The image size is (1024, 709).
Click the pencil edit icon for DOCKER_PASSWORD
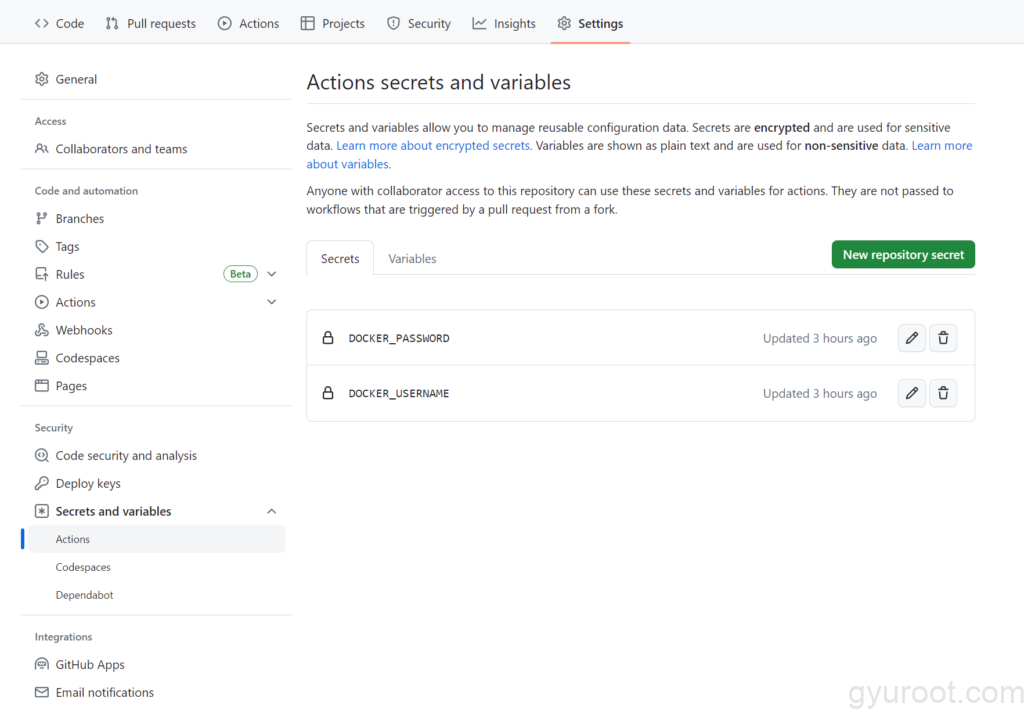click(911, 338)
